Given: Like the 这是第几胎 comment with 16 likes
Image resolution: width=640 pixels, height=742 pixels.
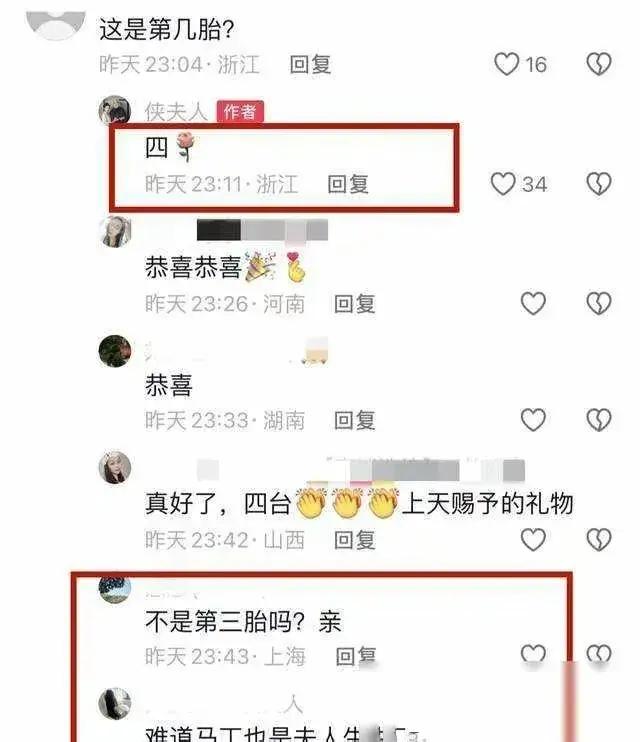Looking at the screenshot, I should tap(507, 64).
